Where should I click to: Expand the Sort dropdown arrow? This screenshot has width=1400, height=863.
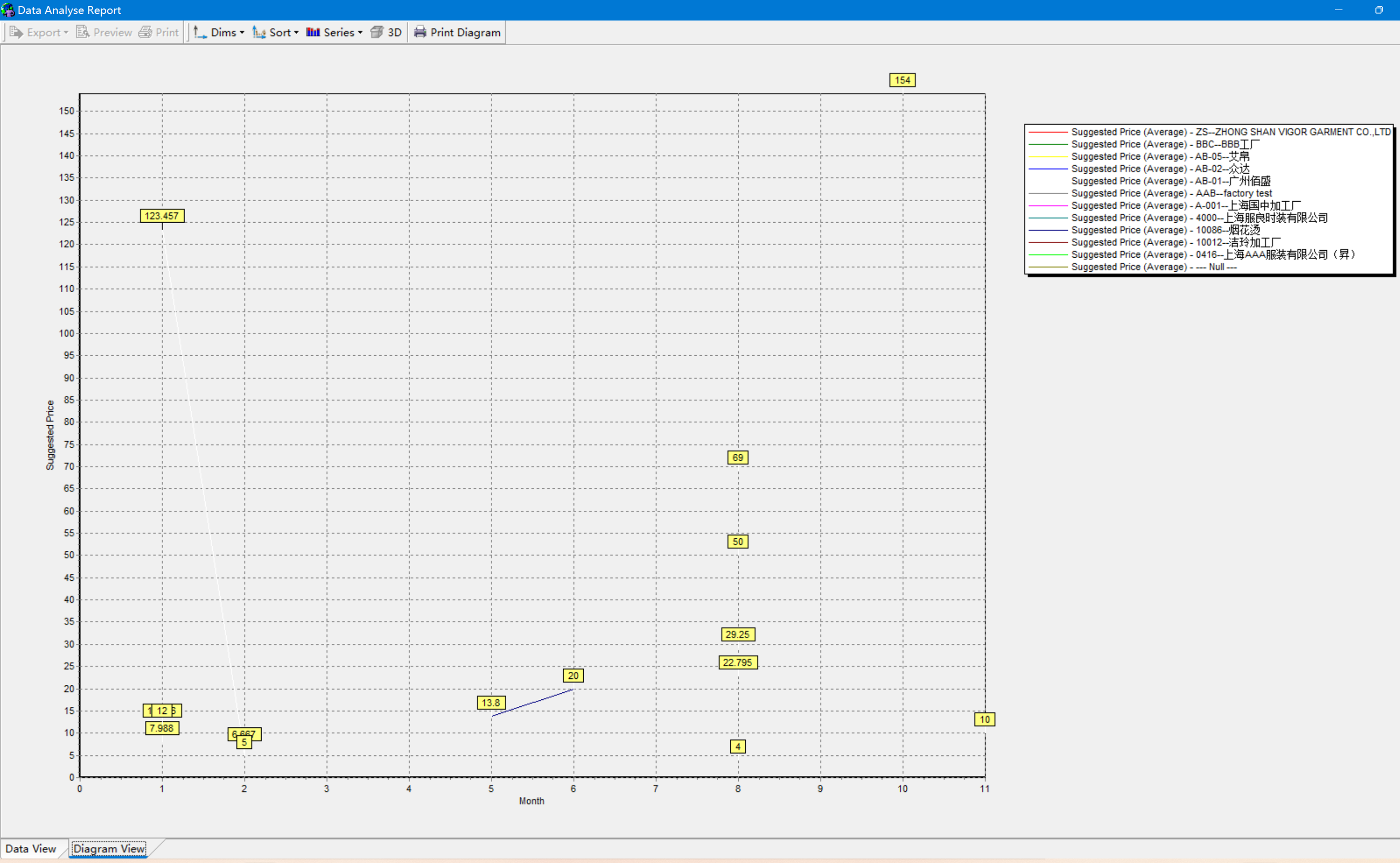click(x=296, y=33)
